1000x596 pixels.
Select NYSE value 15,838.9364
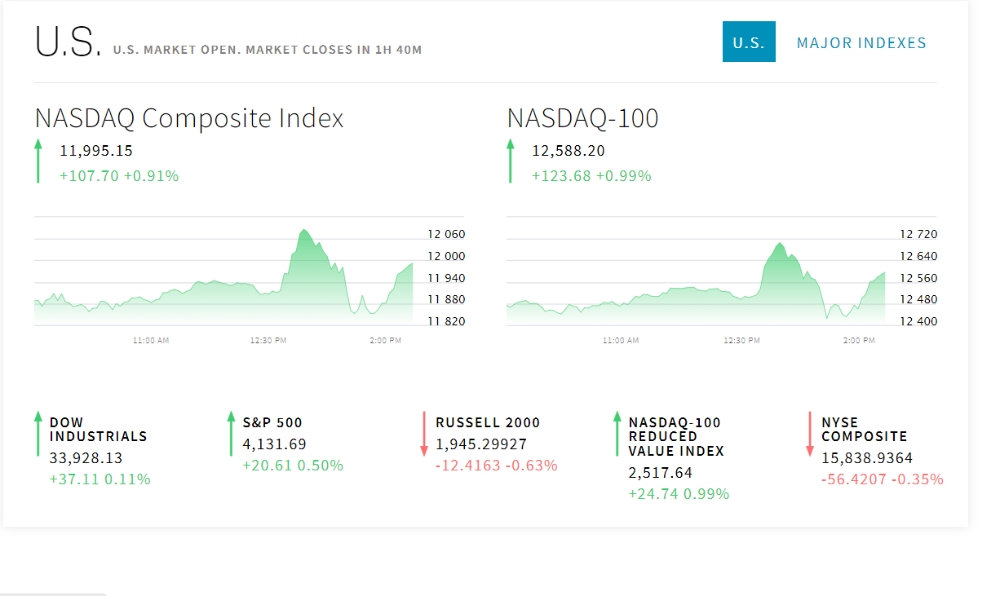(x=867, y=458)
